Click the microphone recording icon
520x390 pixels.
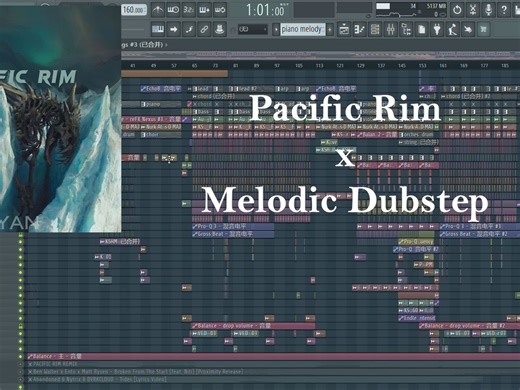tap(488, 10)
